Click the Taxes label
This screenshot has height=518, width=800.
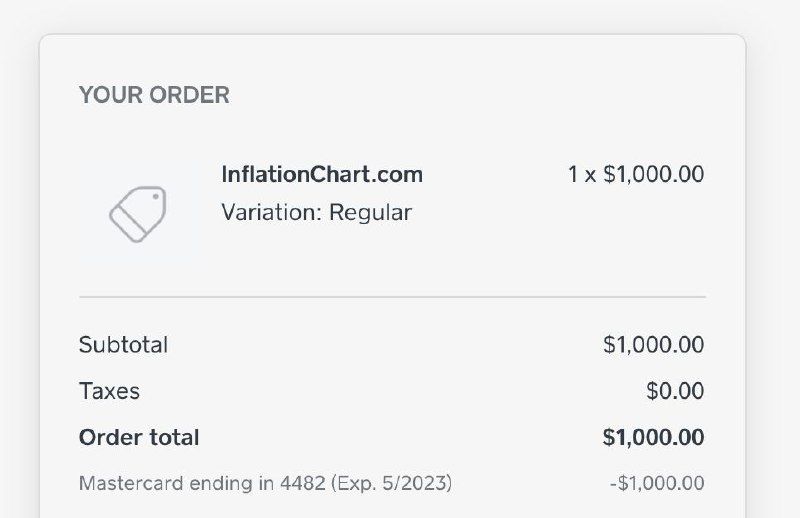[109, 391]
